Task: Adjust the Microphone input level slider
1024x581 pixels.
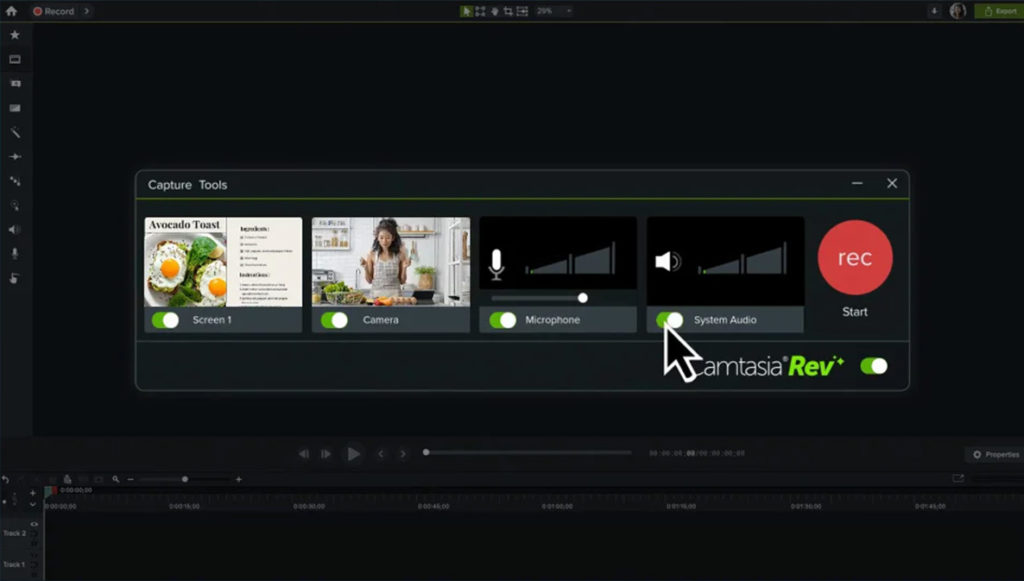Action: pos(582,297)
